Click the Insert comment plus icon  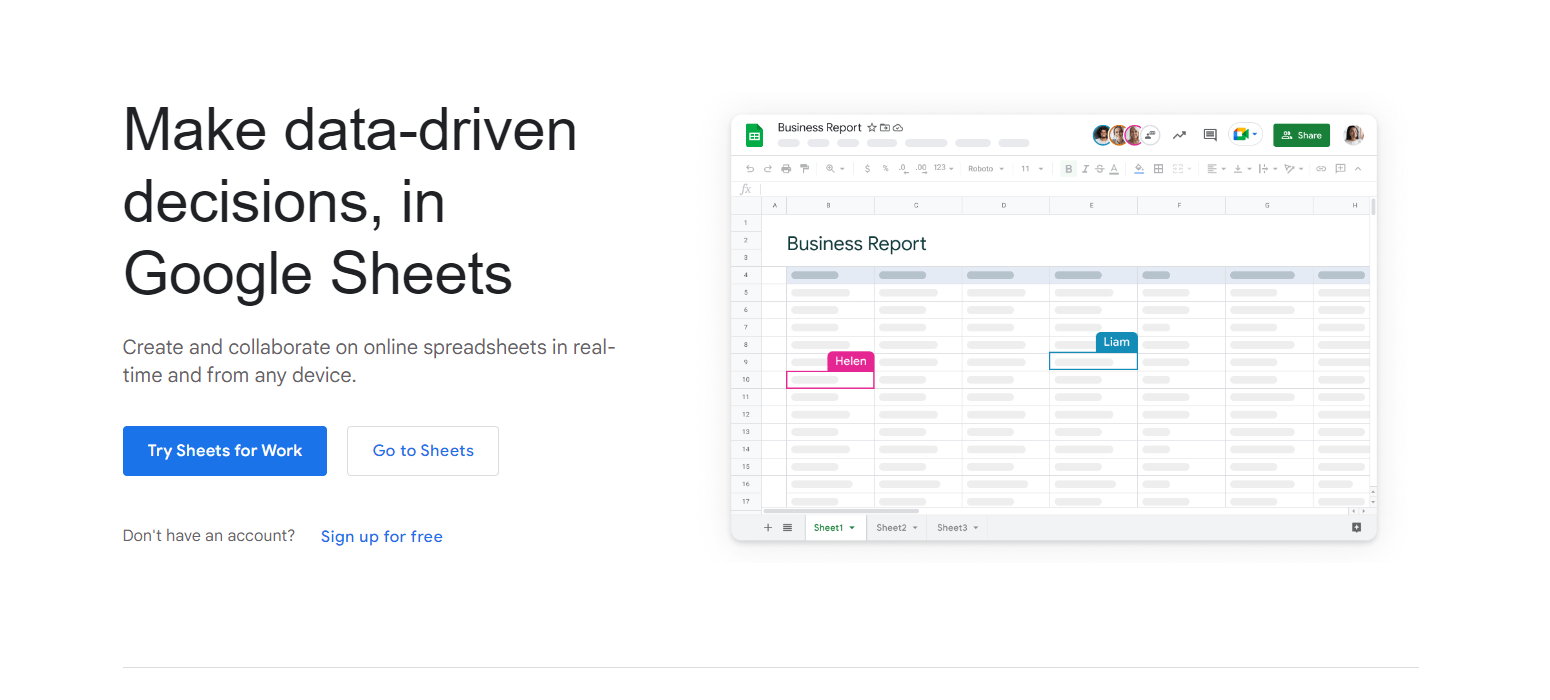point(1340,169)
